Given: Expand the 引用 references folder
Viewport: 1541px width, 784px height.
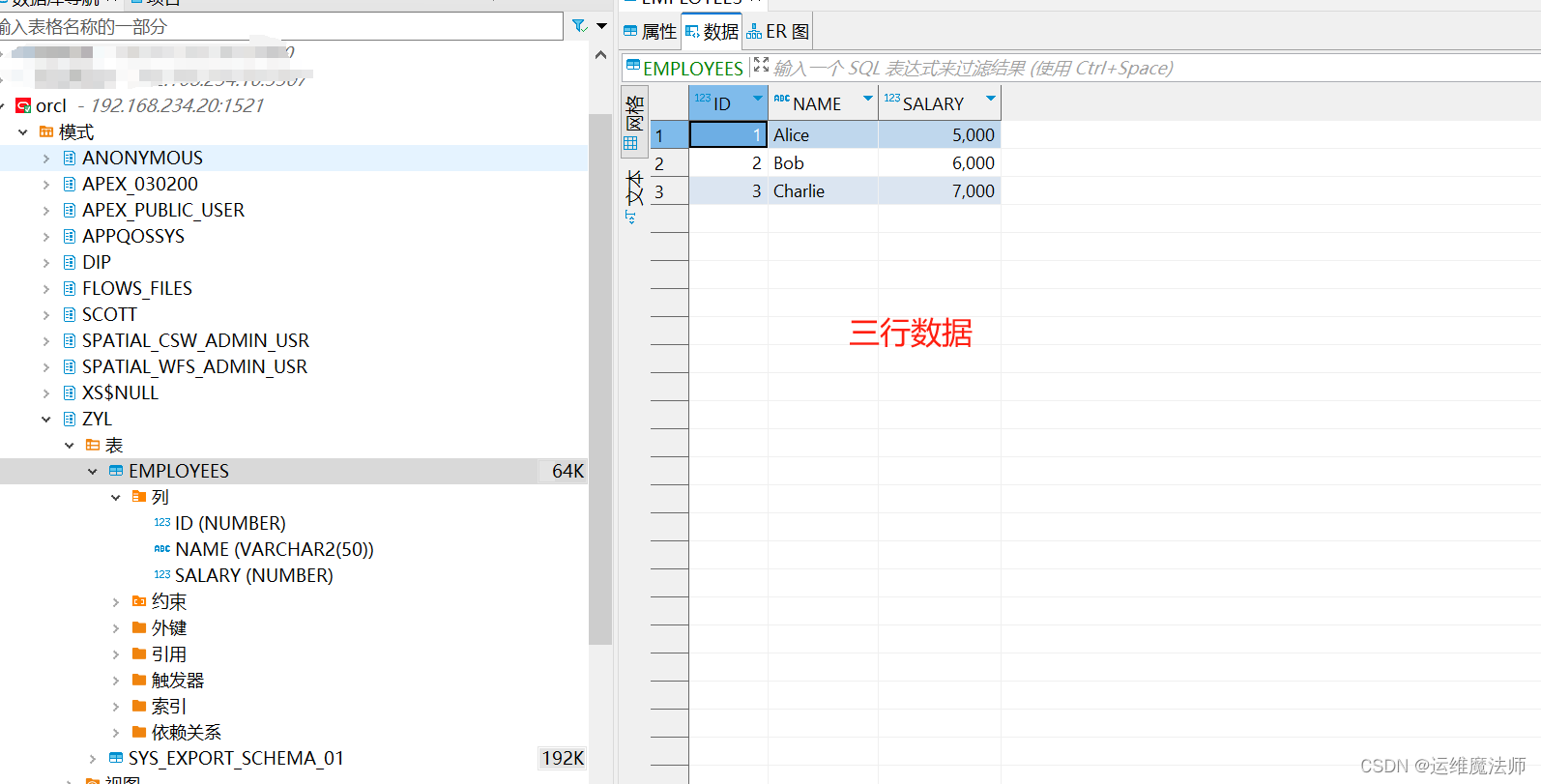Looking at the screenshot, I should [x=116, y=654].
